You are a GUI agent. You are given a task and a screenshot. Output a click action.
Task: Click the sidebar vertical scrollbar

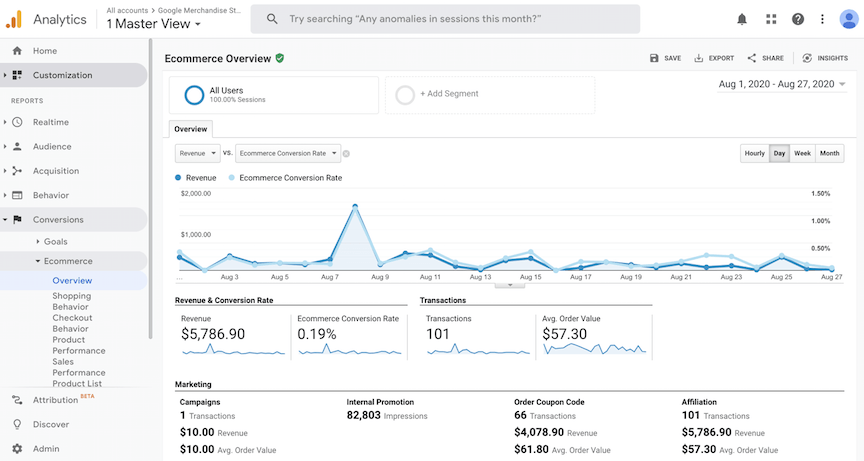coord(150,189)
